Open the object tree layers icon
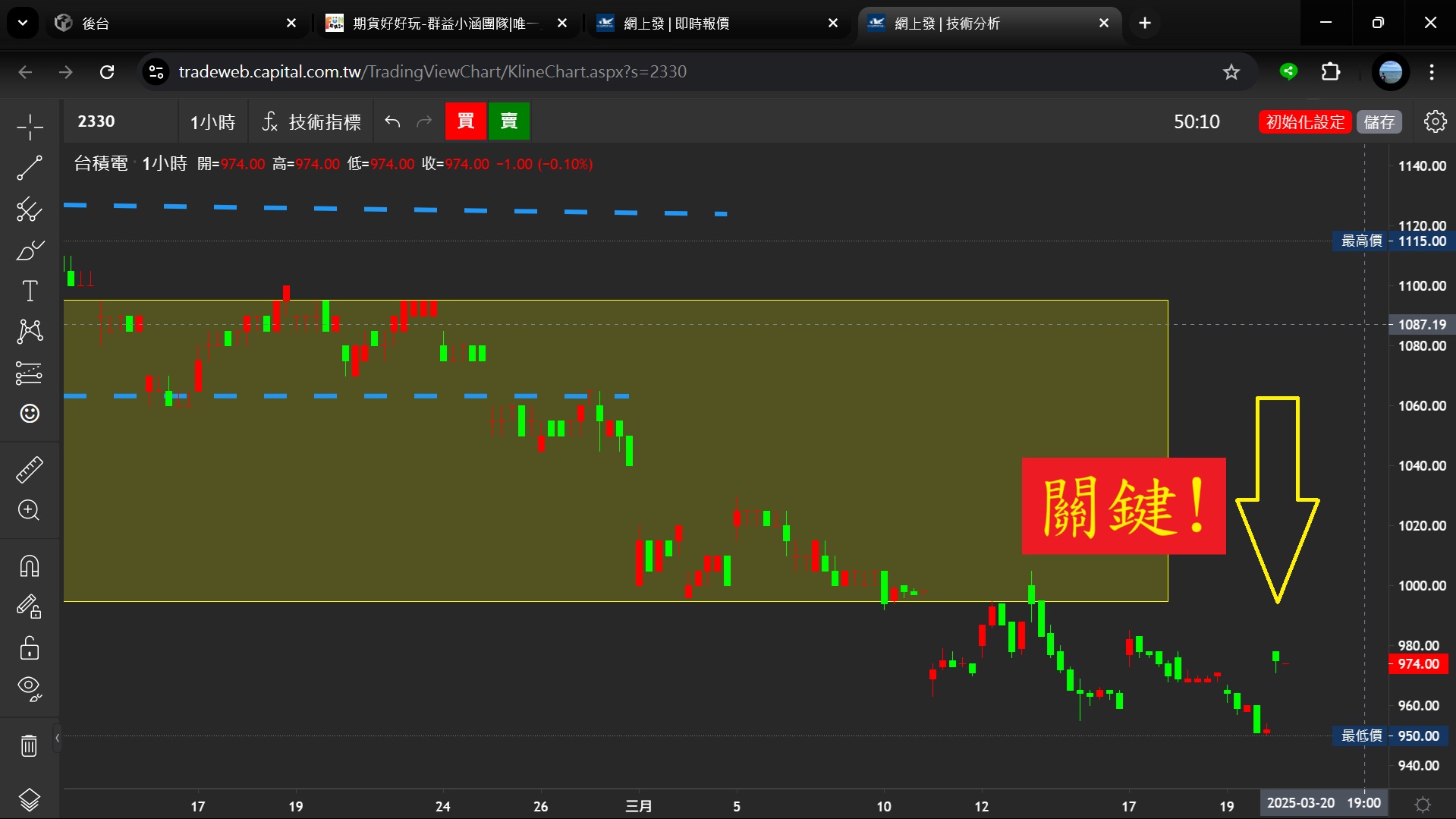Image resolution: width=1456 pixels, height=819 pixels. pos(30,800)
